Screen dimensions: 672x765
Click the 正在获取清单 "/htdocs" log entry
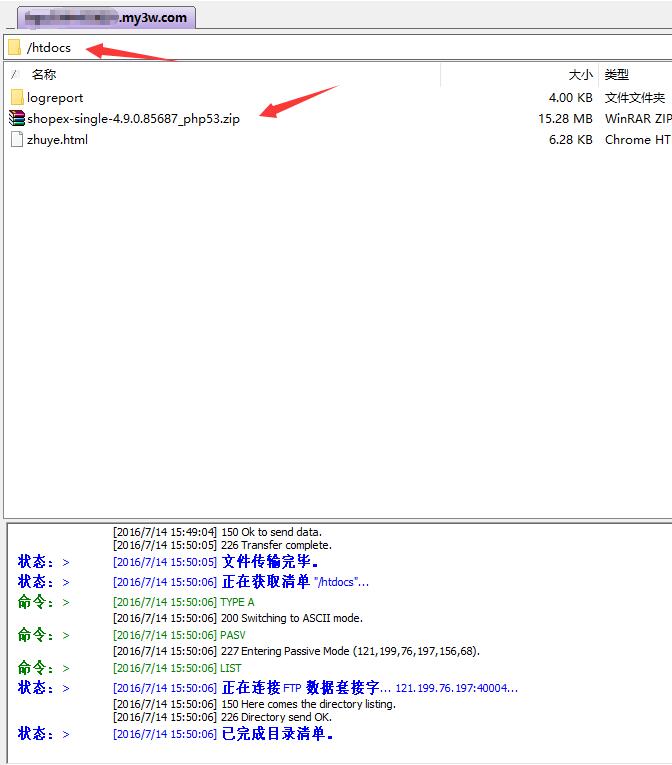[295, 582]
